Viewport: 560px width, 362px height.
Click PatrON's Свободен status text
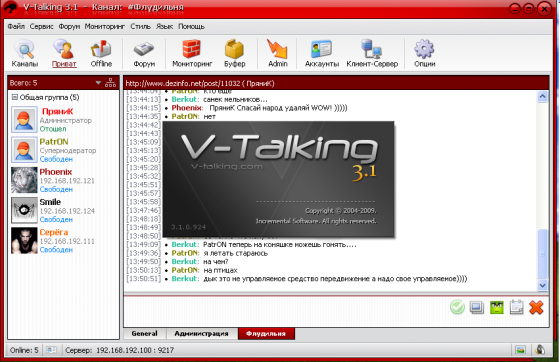coord(56,159)
